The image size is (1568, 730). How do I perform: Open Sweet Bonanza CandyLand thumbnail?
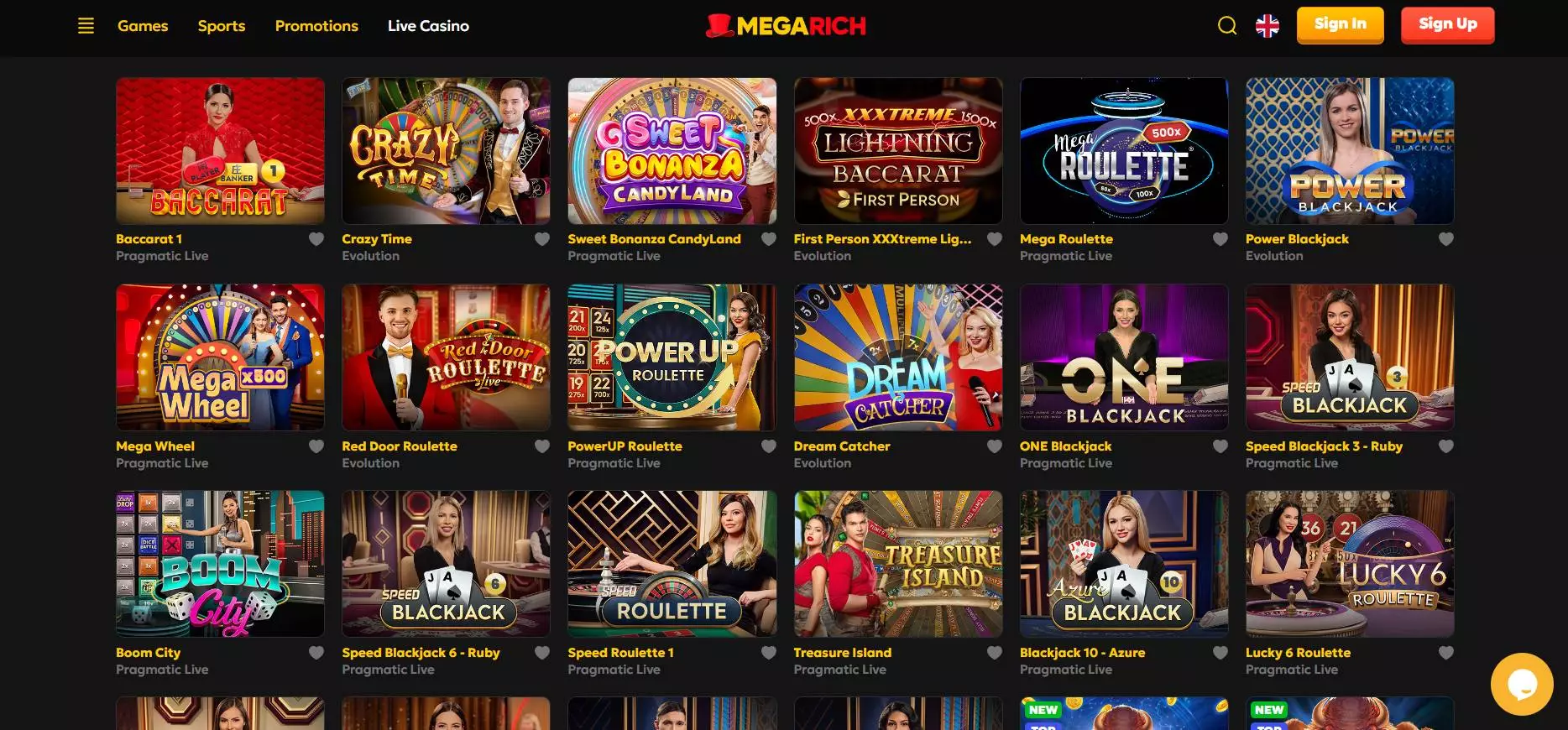[x=672, y=151]
